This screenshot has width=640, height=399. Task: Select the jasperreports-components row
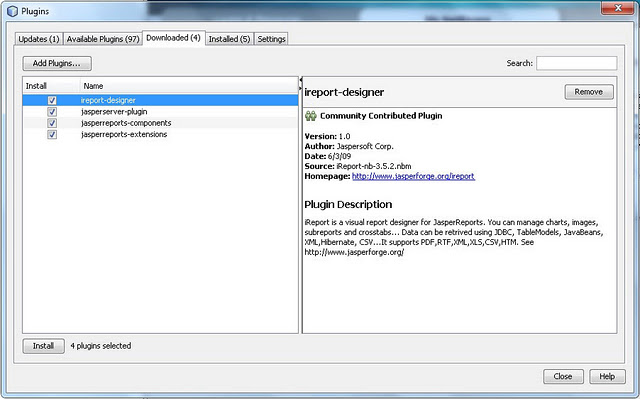pos(160,123)
